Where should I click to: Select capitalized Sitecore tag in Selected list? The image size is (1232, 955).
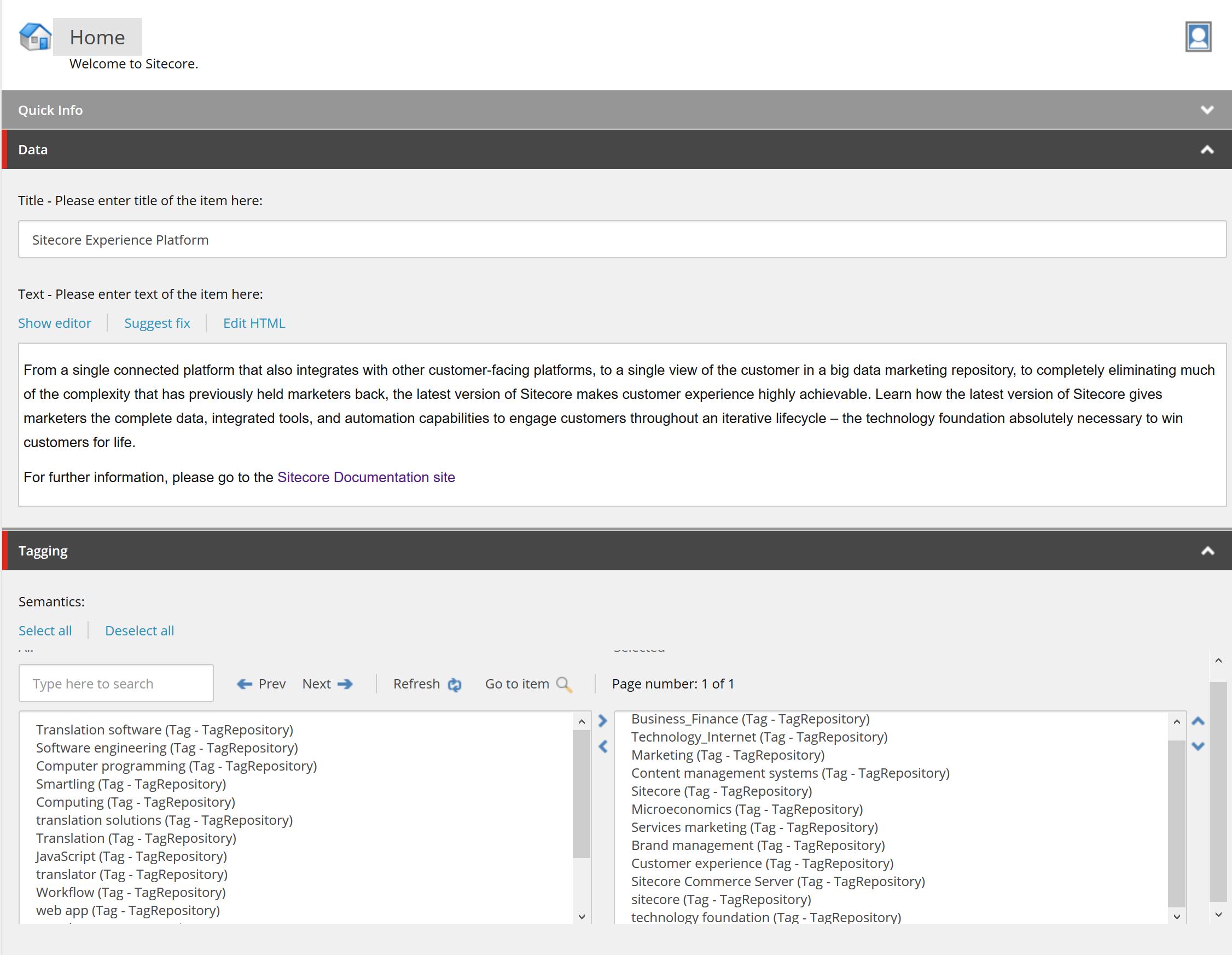click(722, 791)
